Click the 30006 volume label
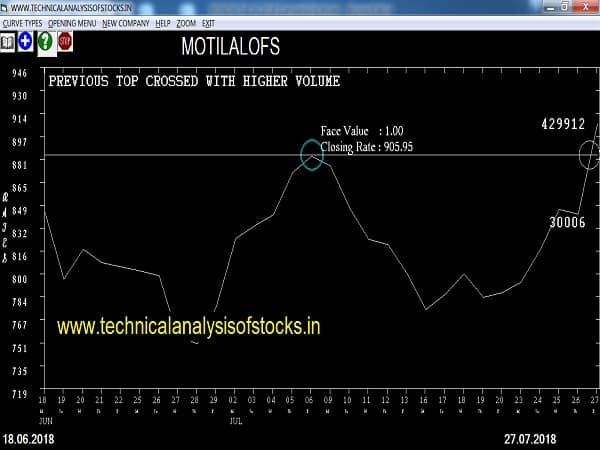The image size is (600, 450). (567, 223)
